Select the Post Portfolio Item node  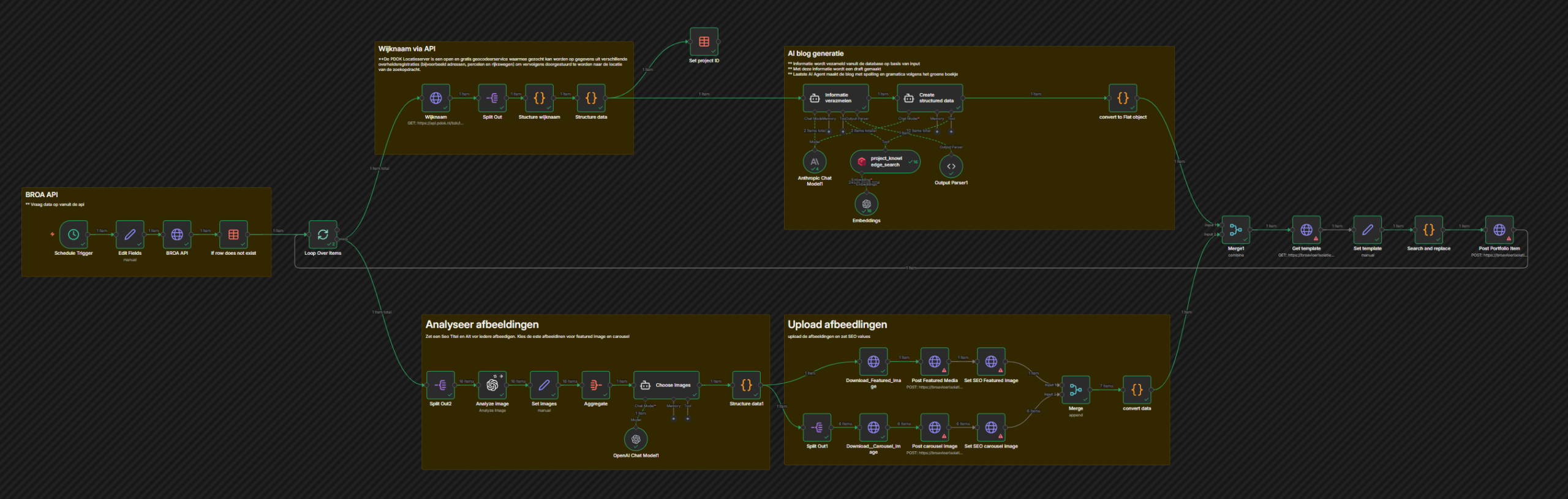tap(1499, 230)
